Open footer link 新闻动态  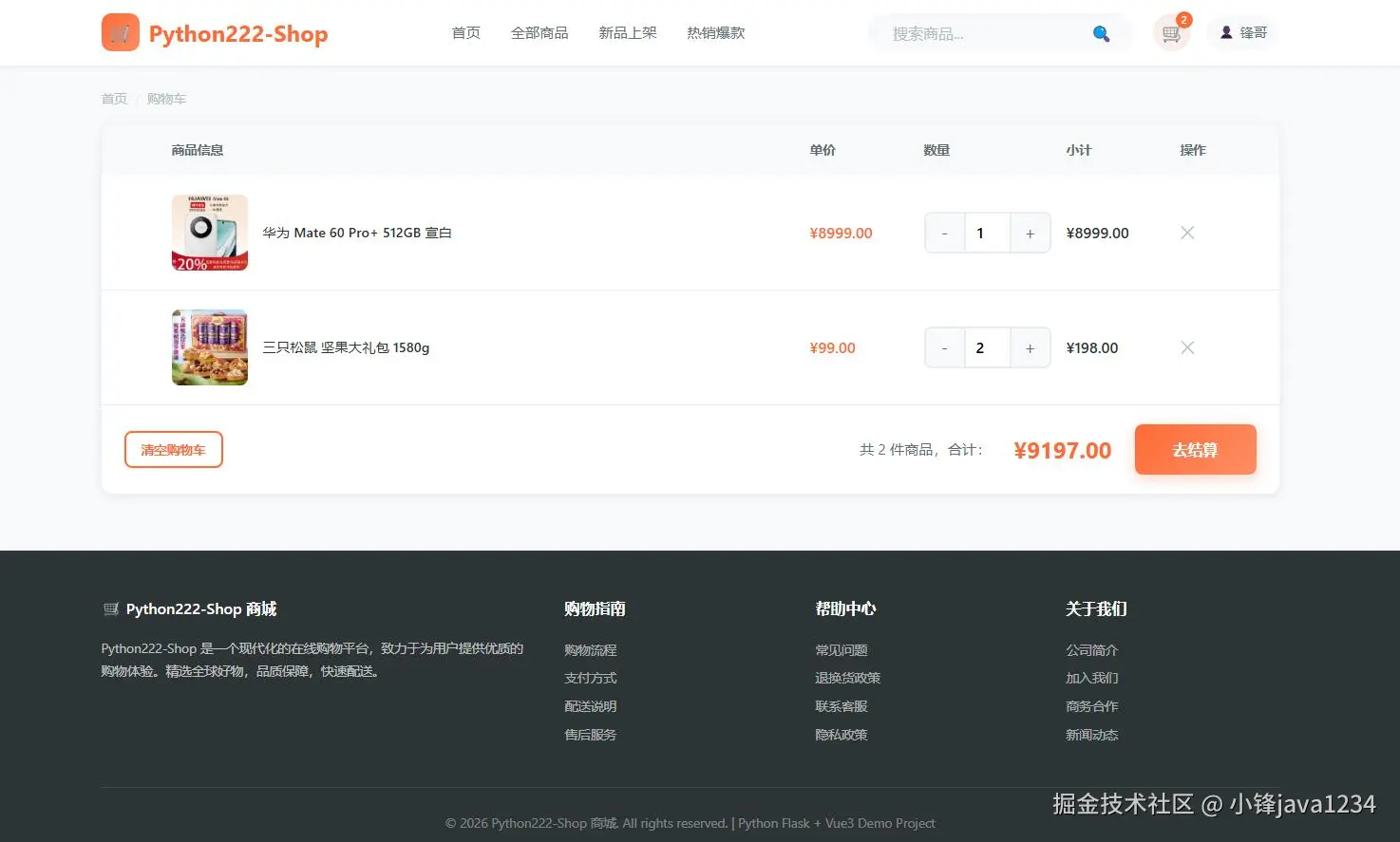tap(1092, 735)
